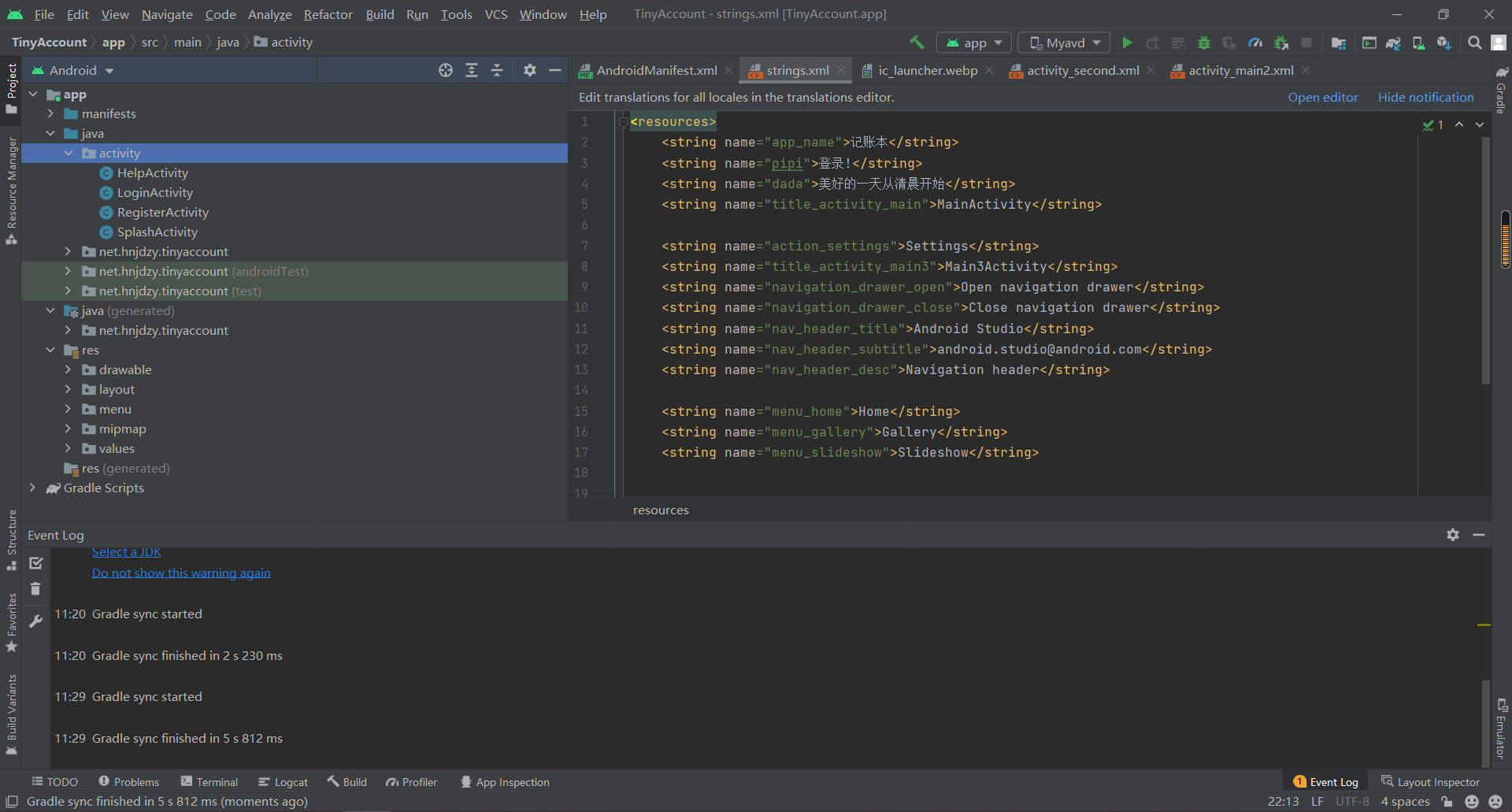1512x812 pixels.
Task: Click the editor vertical scrollbar
Action: pyautogui.click(x=1485, y=260)
